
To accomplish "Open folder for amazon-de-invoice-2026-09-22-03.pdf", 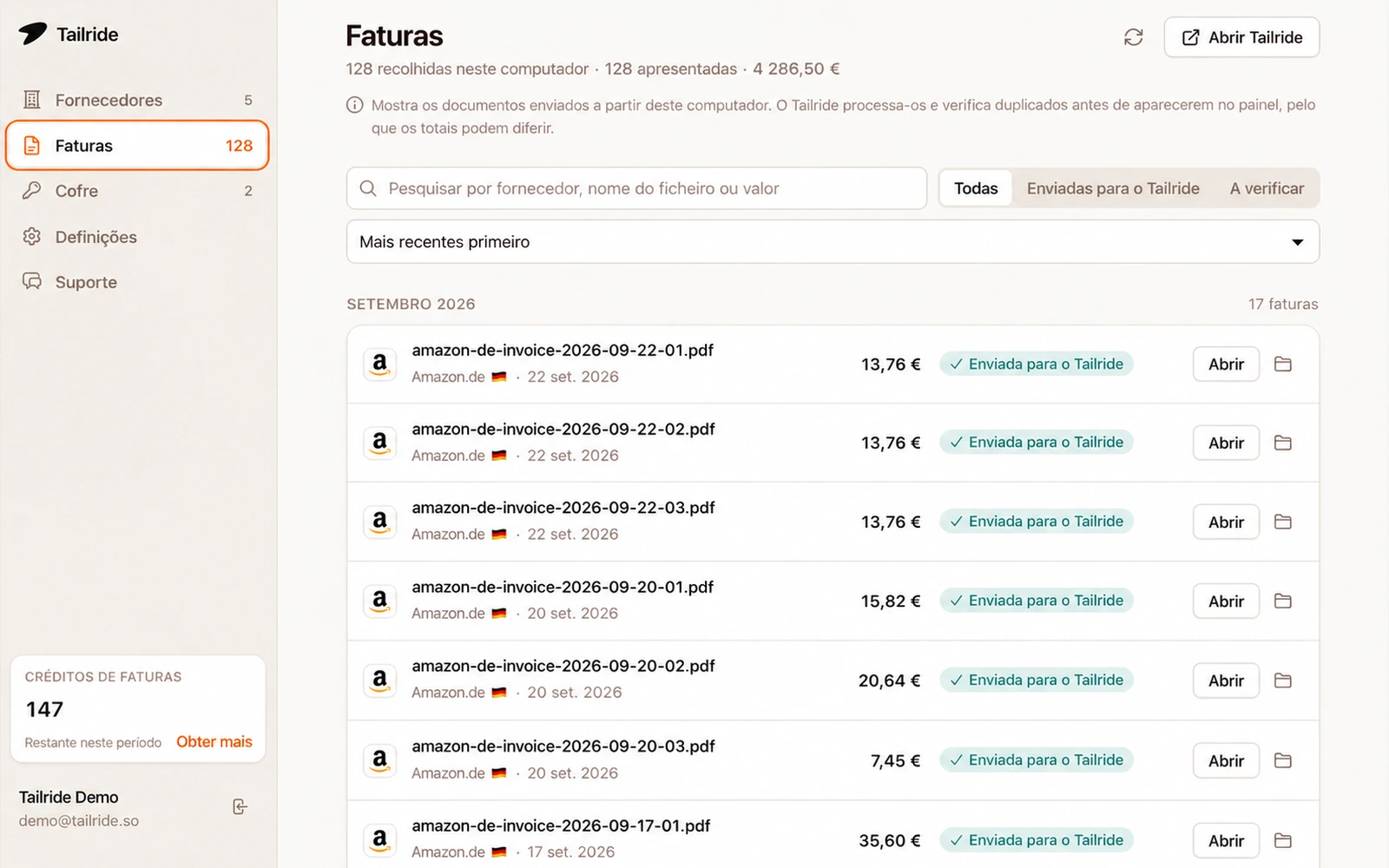I will point(1283,522).
